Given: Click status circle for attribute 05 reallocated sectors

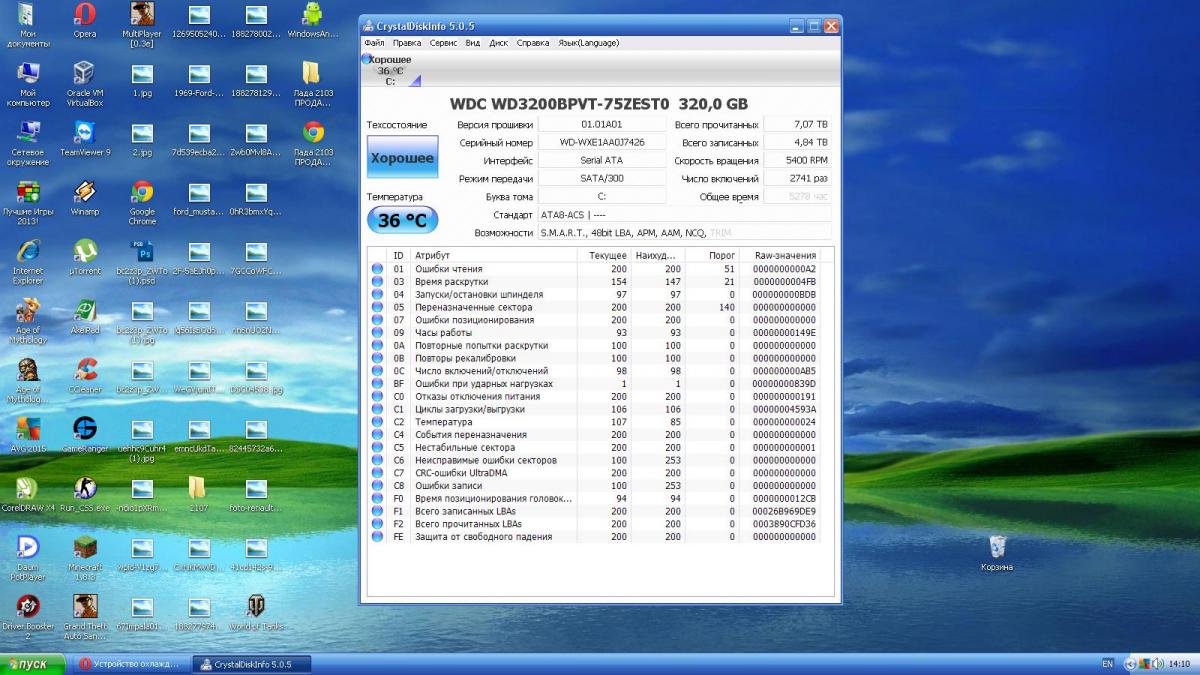Looking at the screenshot, I should tap(377, 307).
